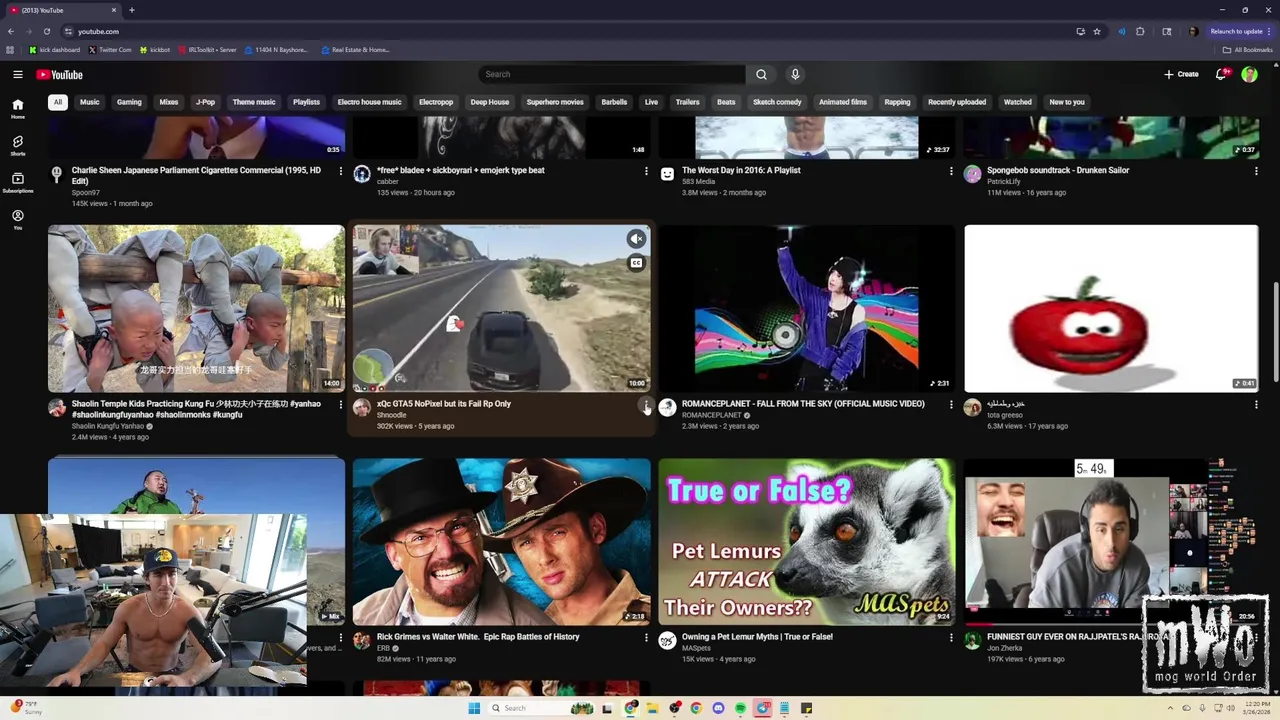Open the kickbot bookmark

[x=155, y=49]
